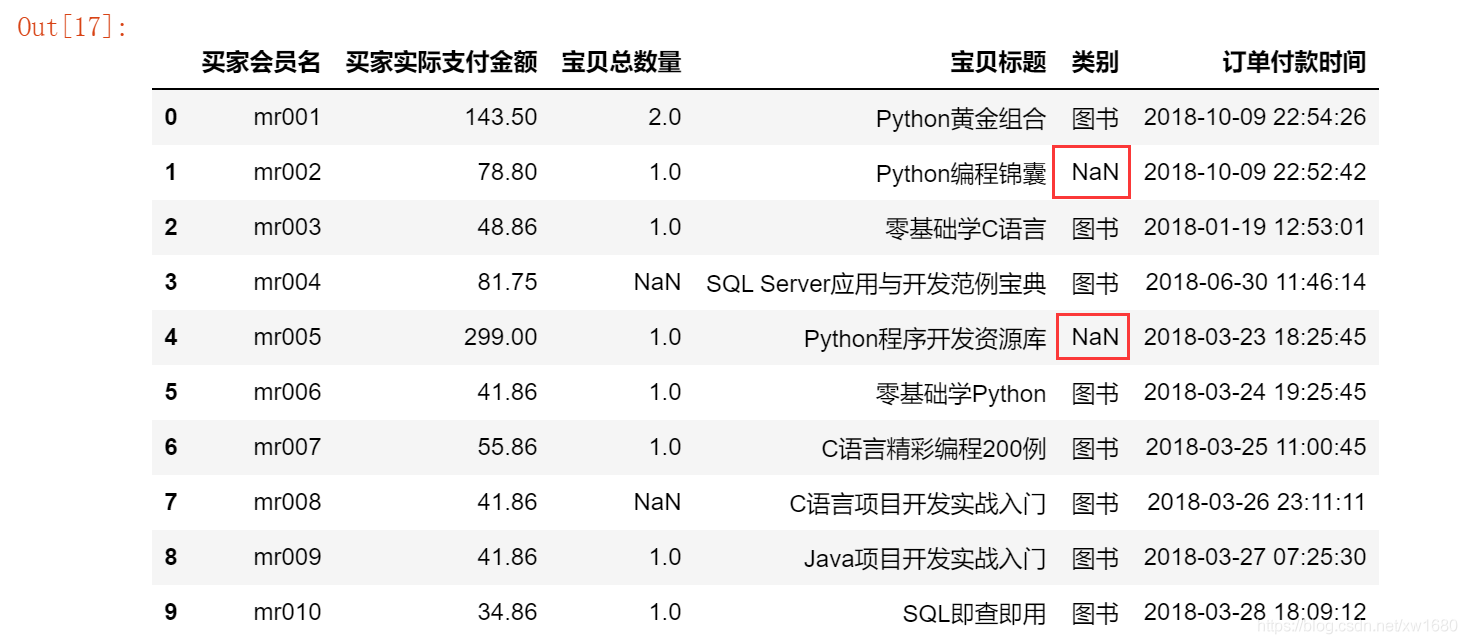This screenshot has height=644, width=1467.
Task: Click row index 9
Action: click(171, 612)
